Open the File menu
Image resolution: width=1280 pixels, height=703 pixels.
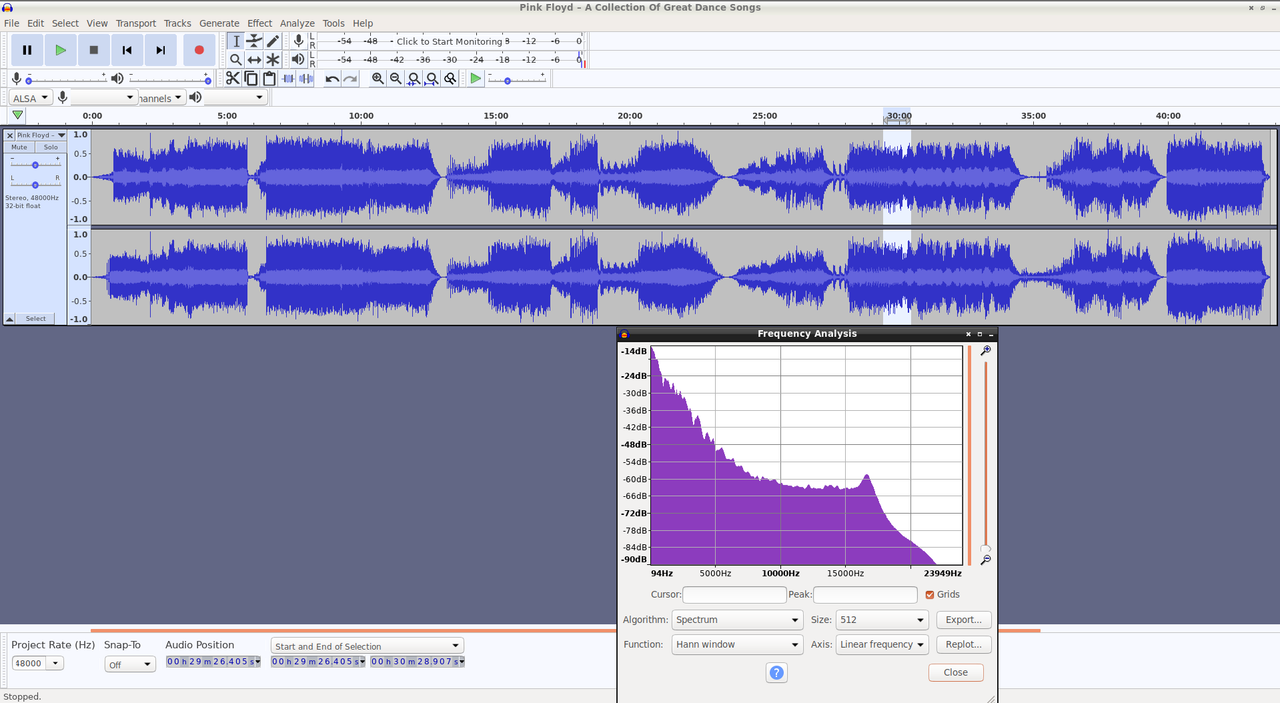pyautogui.click(x=12, y=23)
